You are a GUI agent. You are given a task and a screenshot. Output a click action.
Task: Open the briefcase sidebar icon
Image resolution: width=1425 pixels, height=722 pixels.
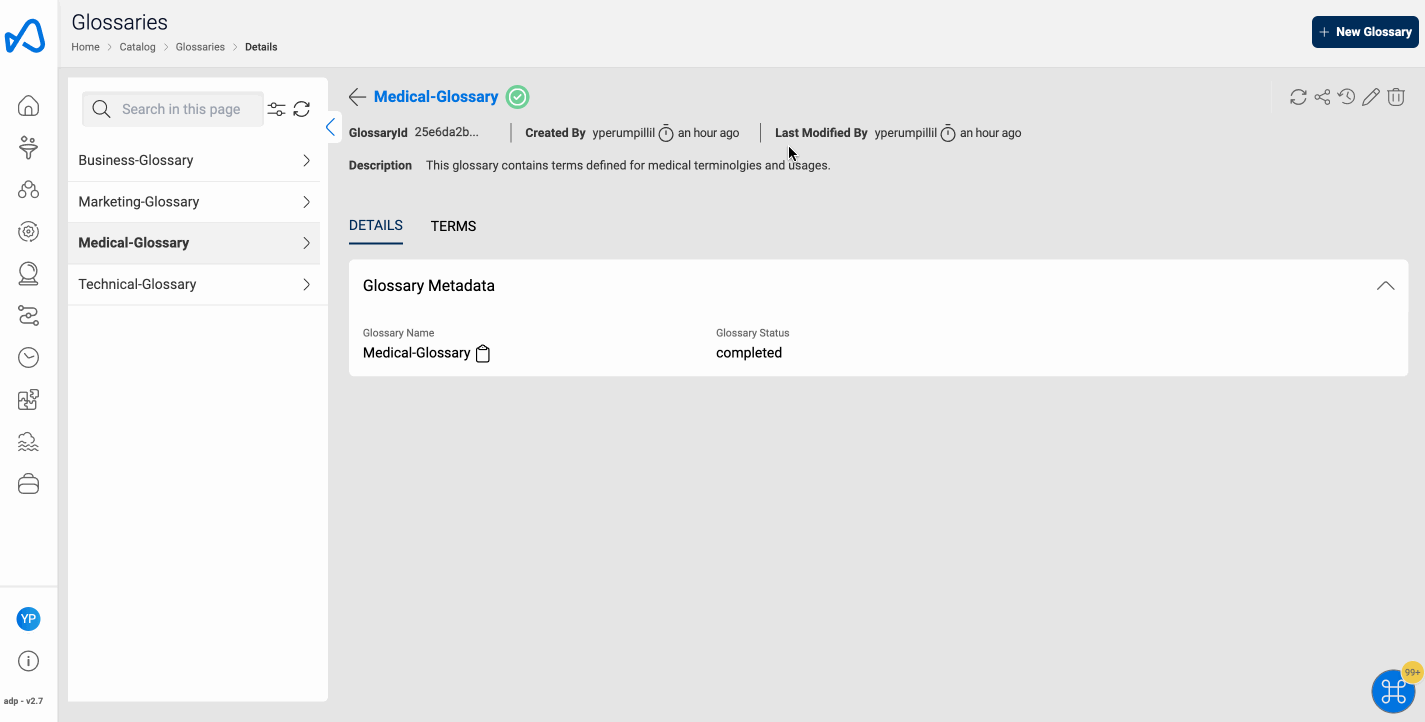[29, 484]
